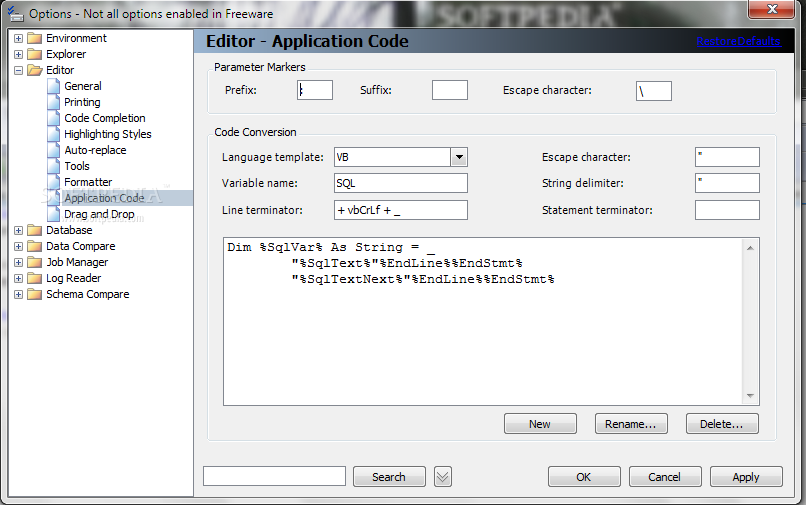Open the Language template dropdown
Viewport: 806px width, 505px height.
click(459, 157)
